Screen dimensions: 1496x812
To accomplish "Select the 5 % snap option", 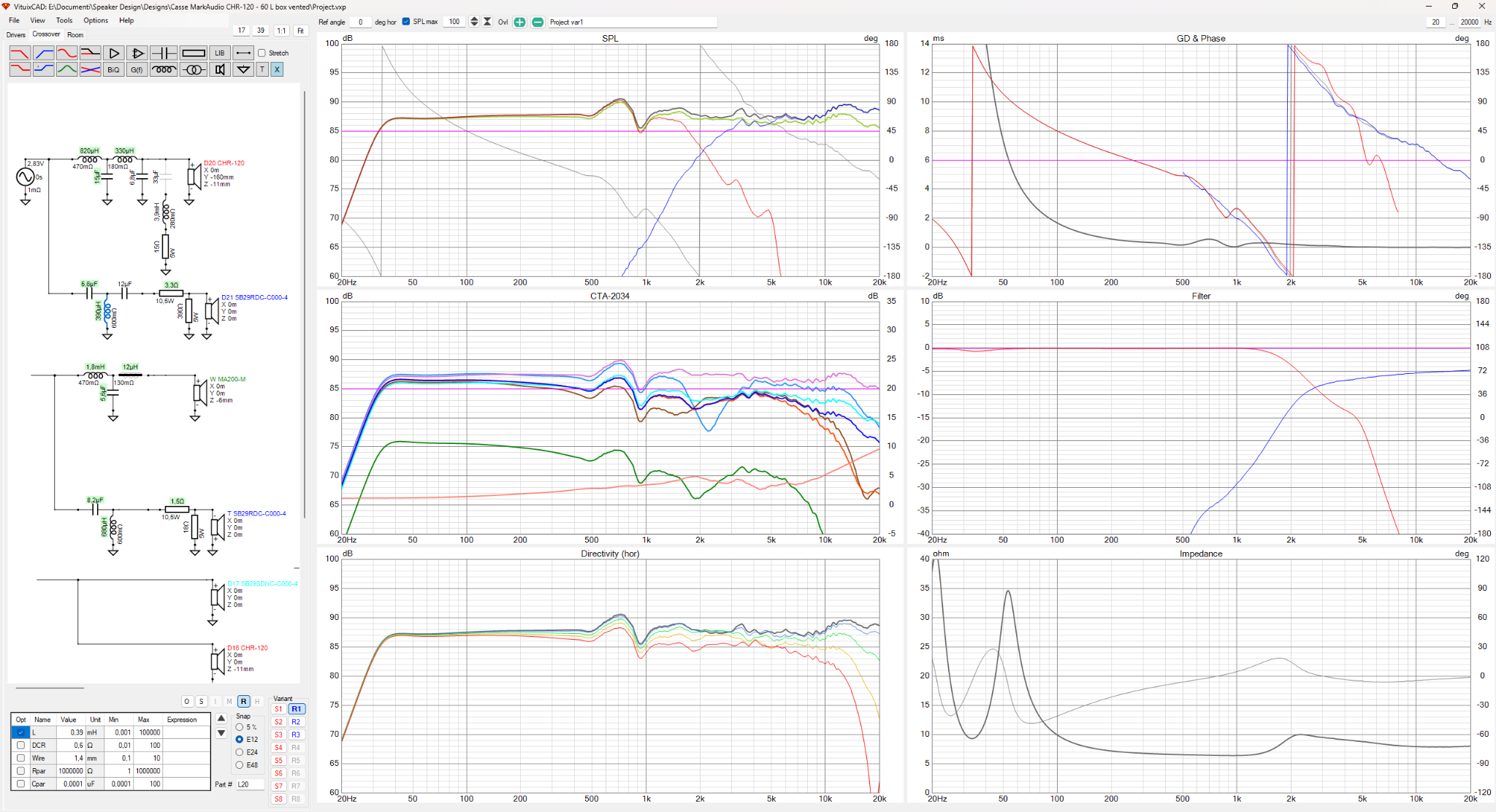I will (x=240, y=727).
